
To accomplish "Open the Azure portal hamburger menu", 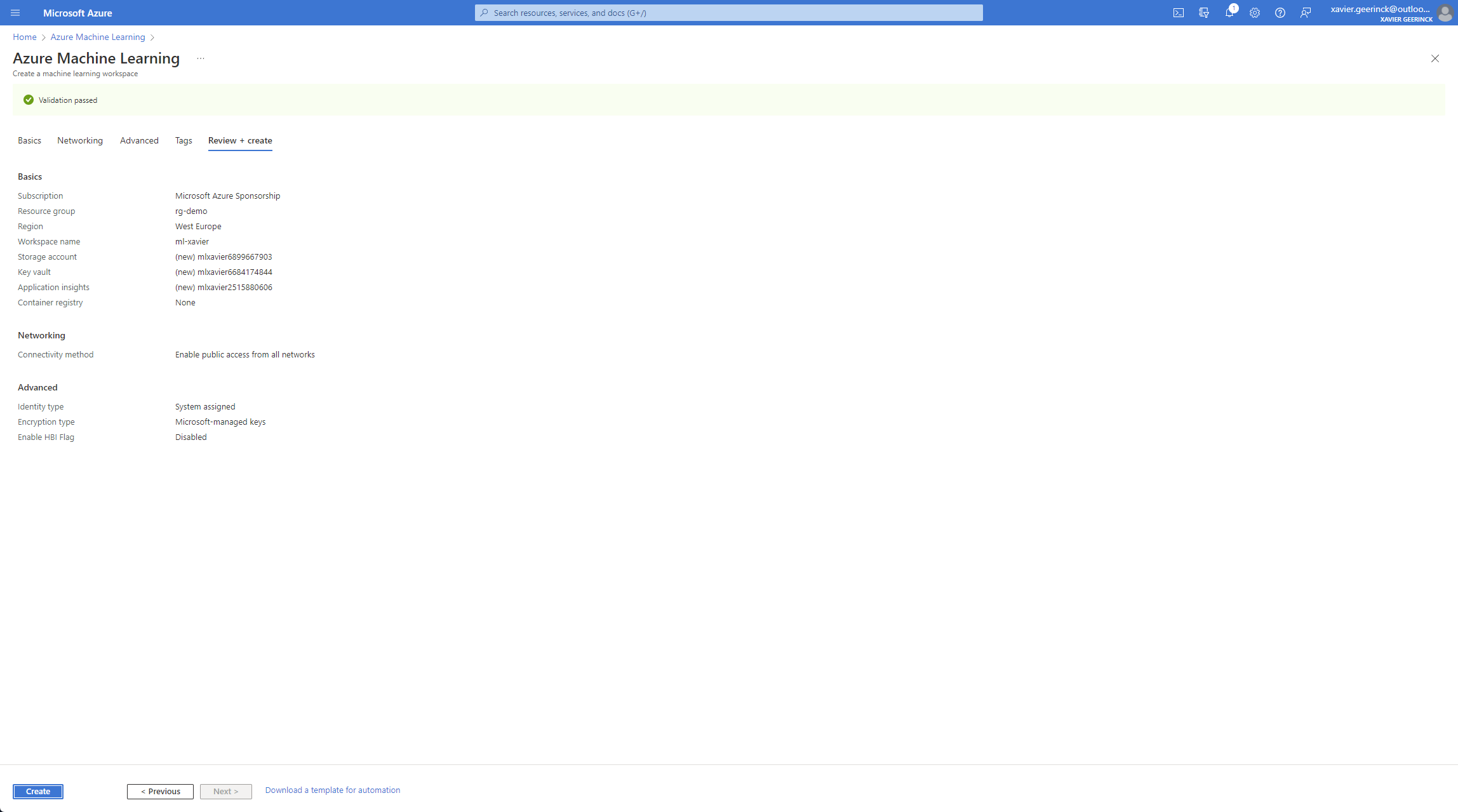I will tap(15, 13).
